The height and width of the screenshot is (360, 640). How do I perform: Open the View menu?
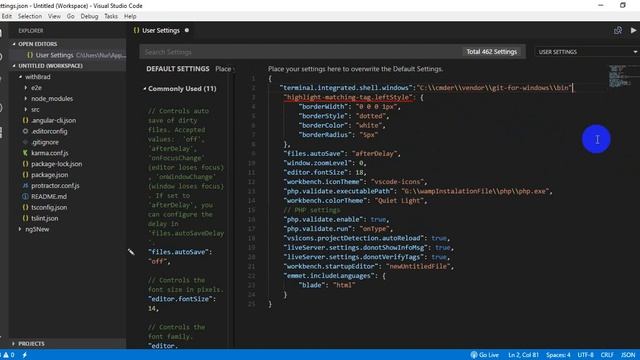point(54,16)
